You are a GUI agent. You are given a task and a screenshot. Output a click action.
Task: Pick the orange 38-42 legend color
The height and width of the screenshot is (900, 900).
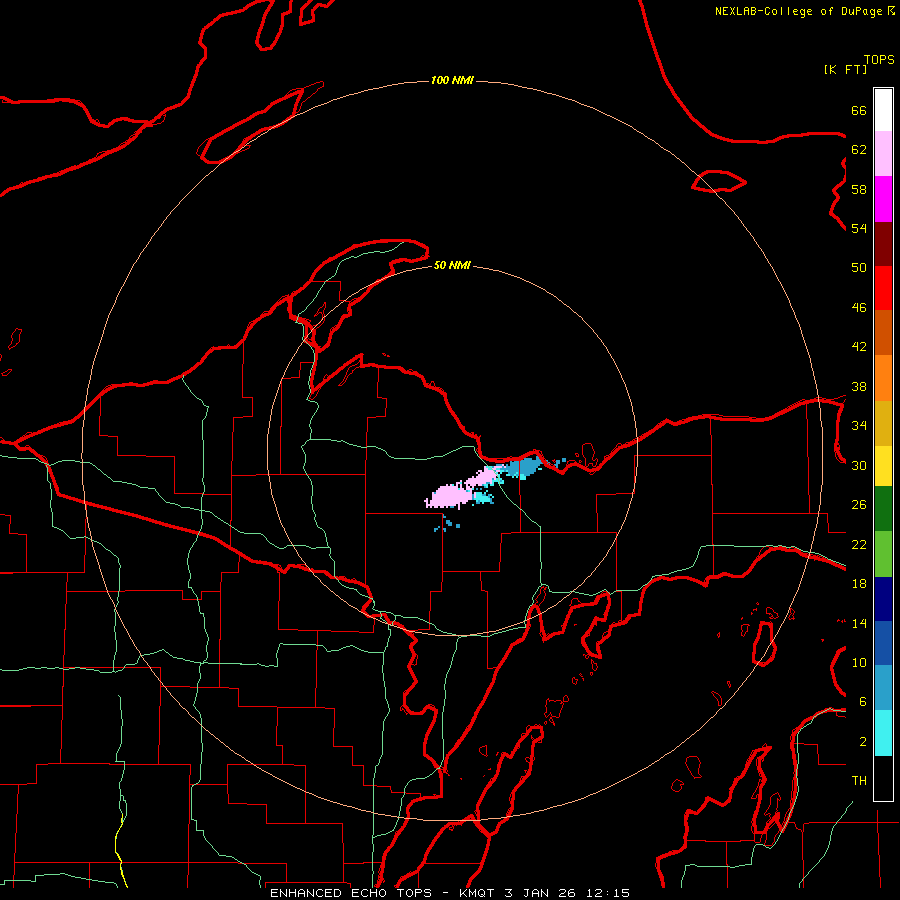(x=883, y=378)
